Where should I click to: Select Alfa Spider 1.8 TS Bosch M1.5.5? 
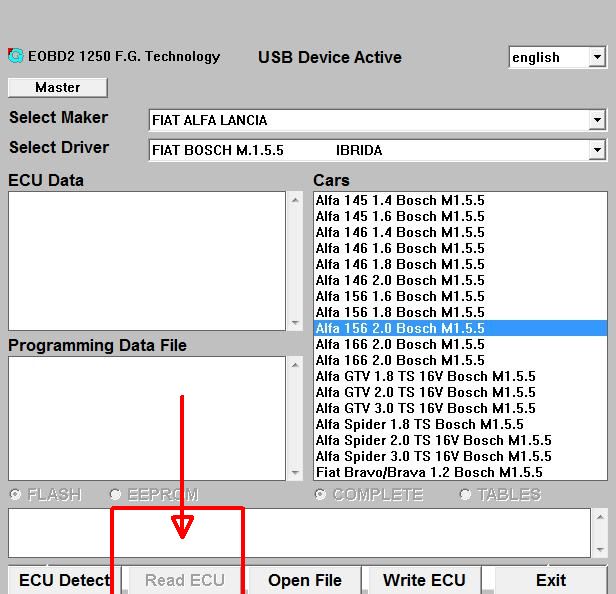click(x=460, y=424)
